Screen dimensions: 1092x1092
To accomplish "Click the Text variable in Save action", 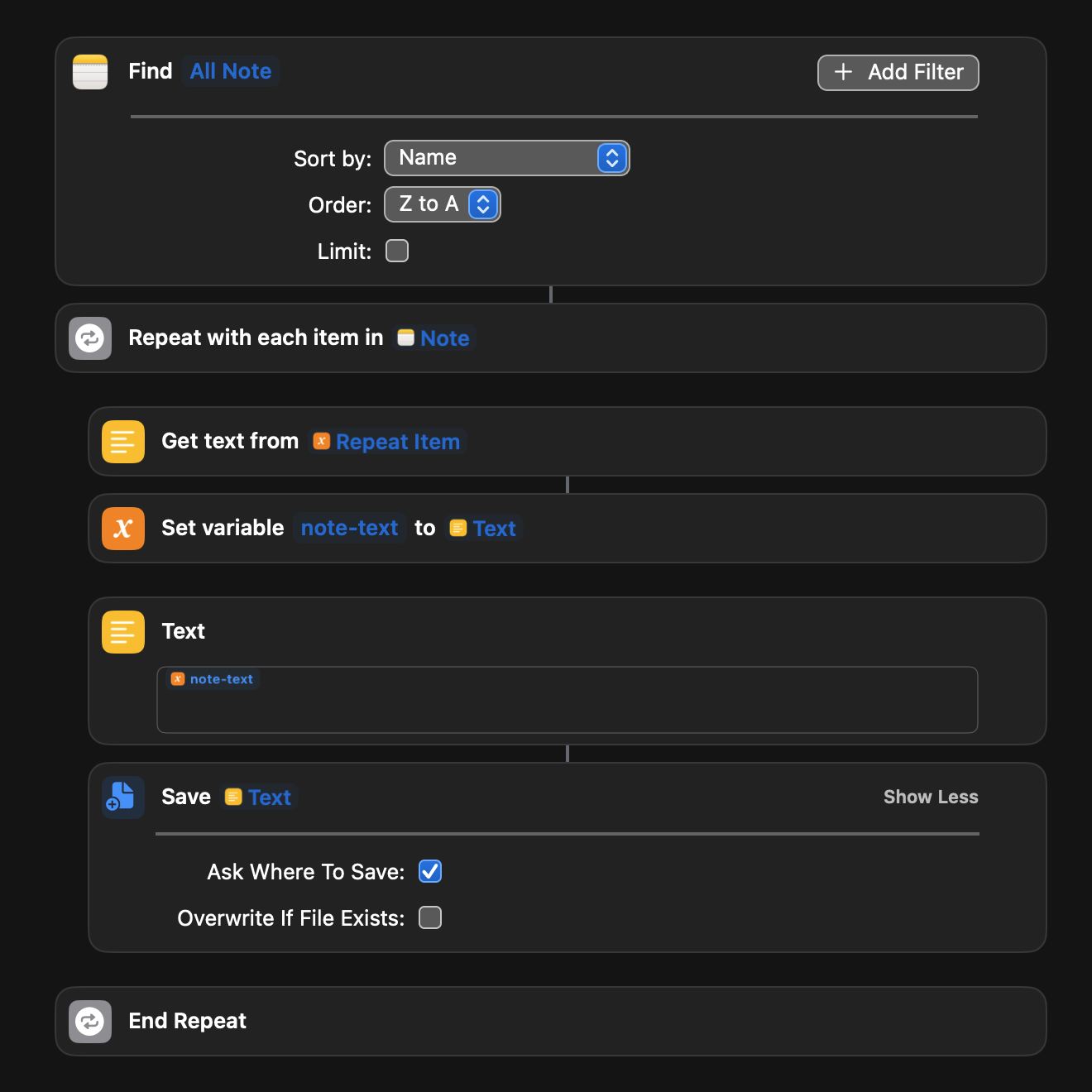I will [259, 797].
